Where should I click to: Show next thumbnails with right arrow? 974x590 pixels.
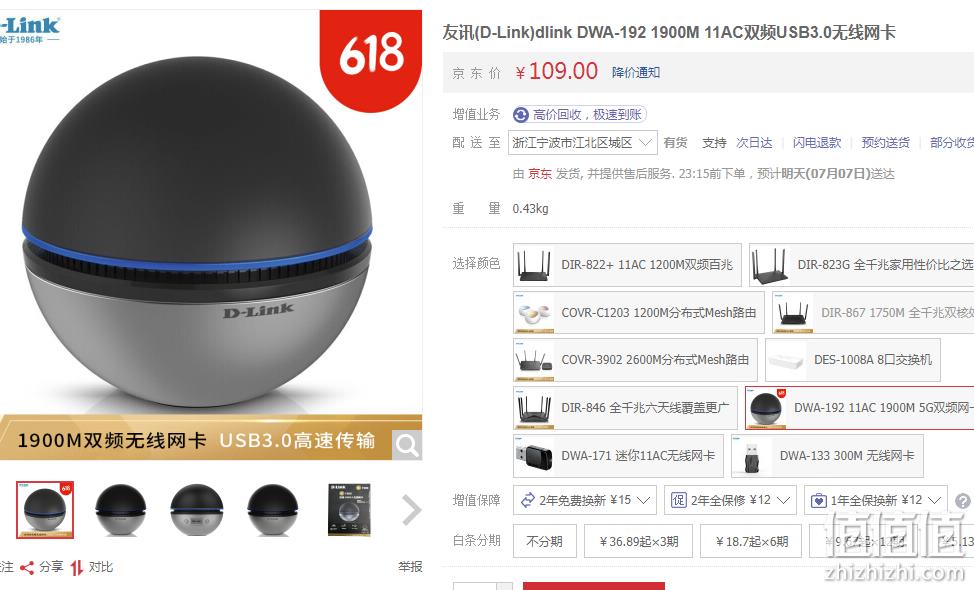pos(411,510)
